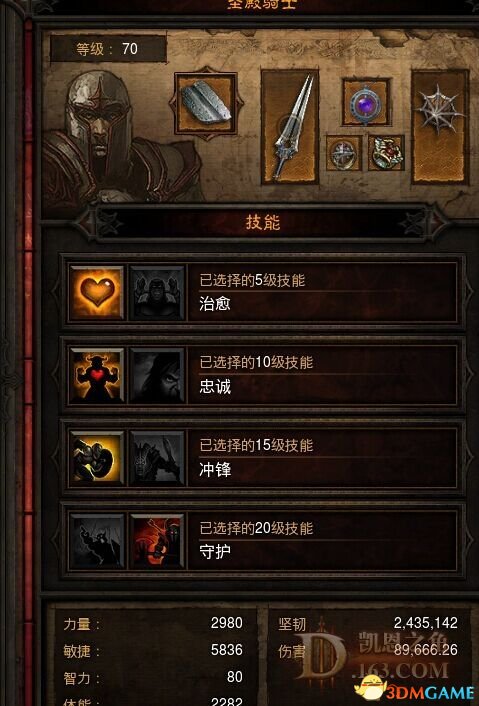The height and width of the screenshot is (706, 479).
Task: Click the spear weapon slot
Action: tap(290, 127)
